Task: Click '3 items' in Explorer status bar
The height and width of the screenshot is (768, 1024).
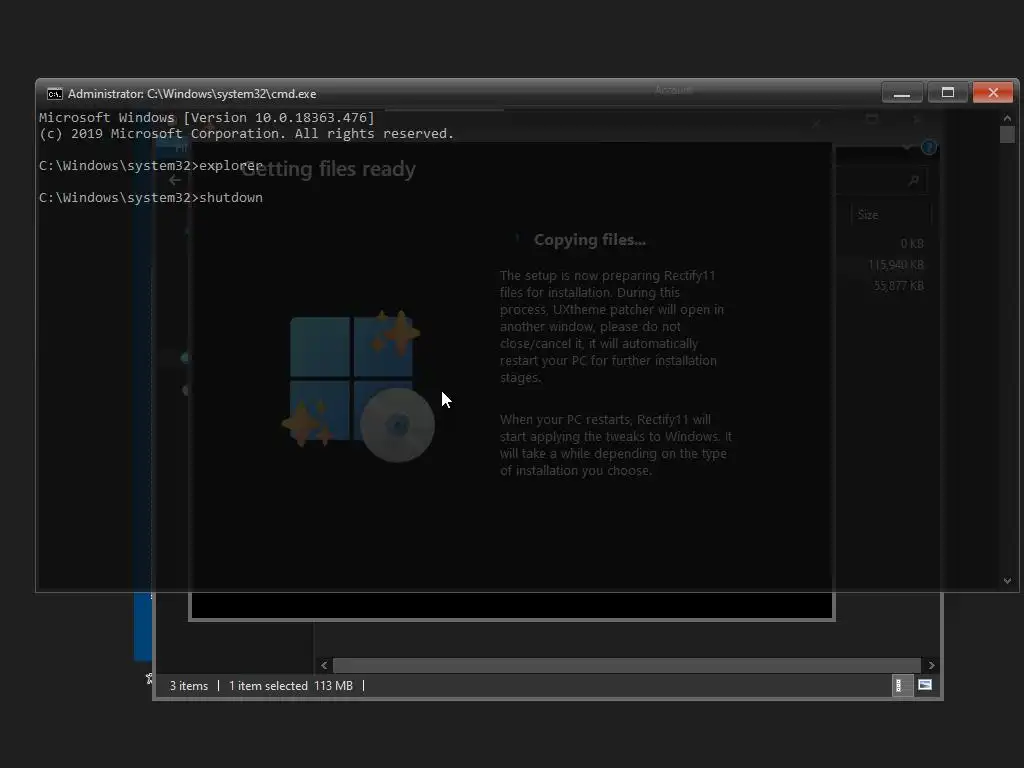Action: point(189,686)
